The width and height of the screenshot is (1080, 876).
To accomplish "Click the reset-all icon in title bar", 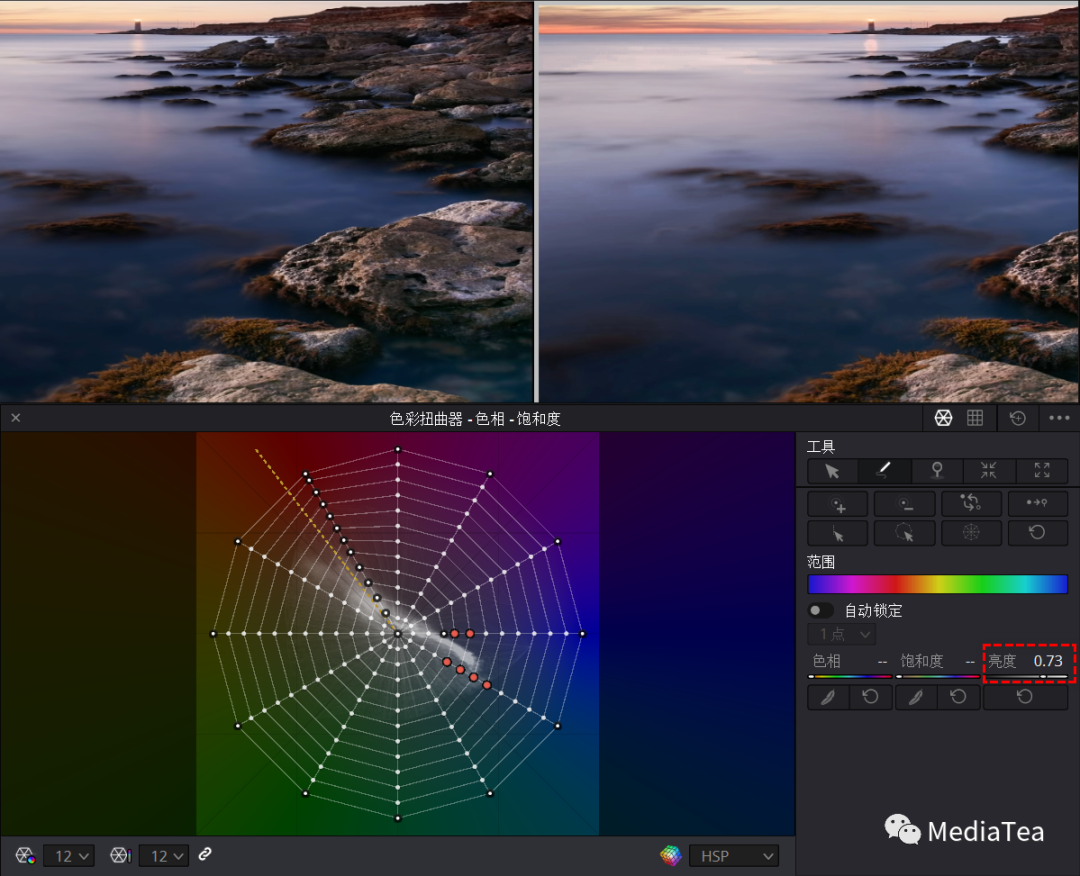I will click(x=1017, y=418).
